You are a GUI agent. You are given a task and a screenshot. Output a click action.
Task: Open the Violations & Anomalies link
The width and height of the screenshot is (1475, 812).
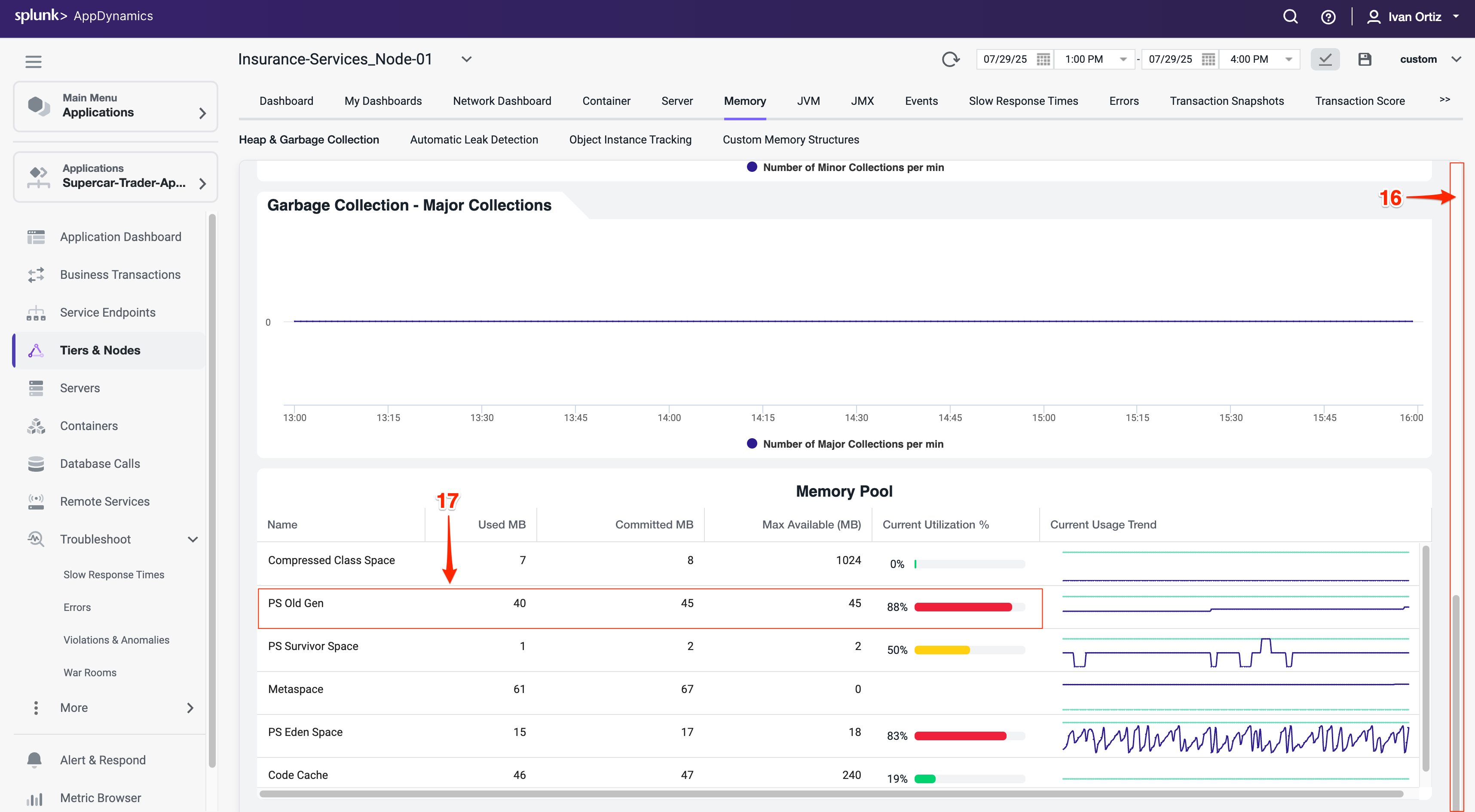pyautogui.click(x=116, y=640)
